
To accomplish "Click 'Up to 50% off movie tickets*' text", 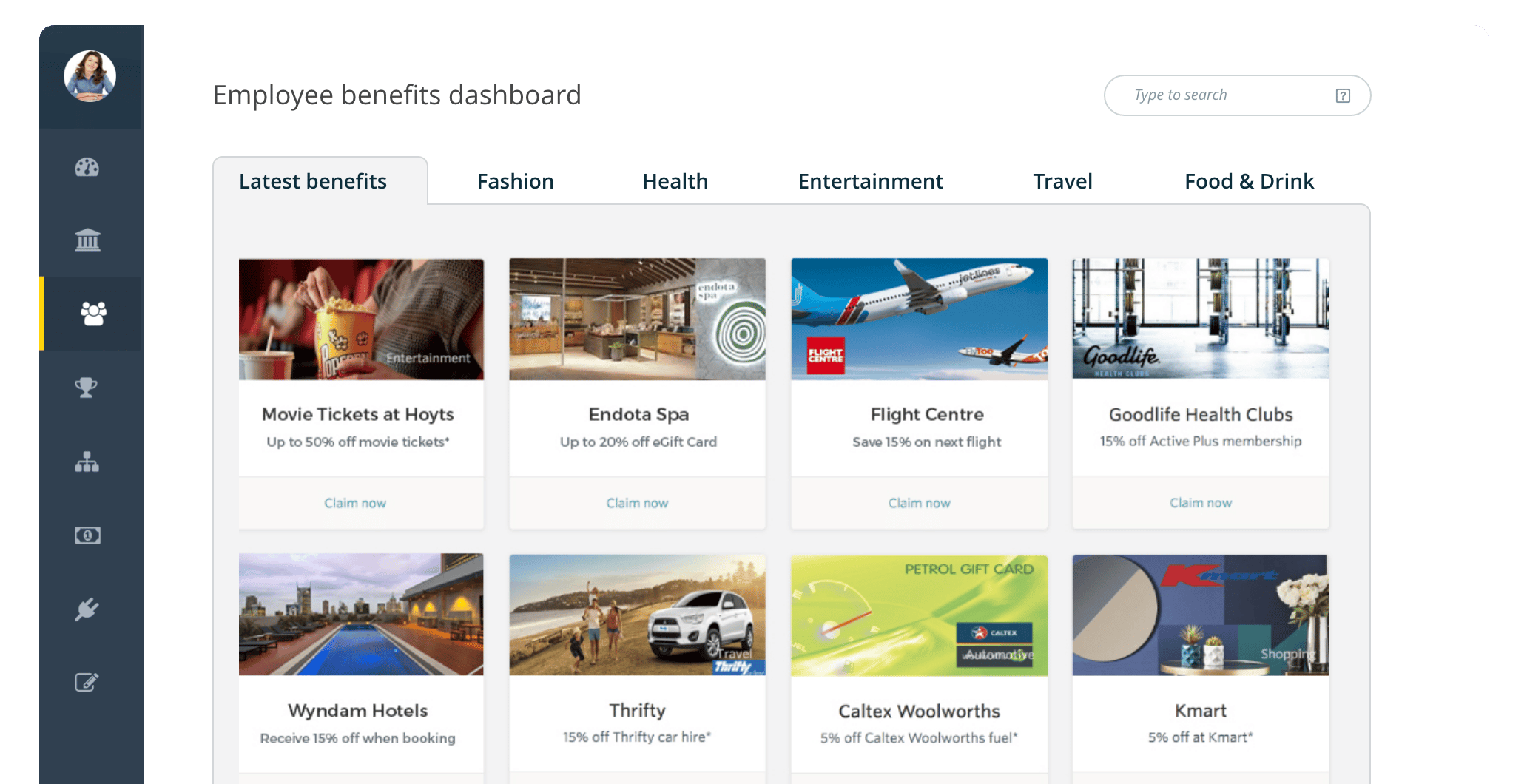I will pos(358,442).
